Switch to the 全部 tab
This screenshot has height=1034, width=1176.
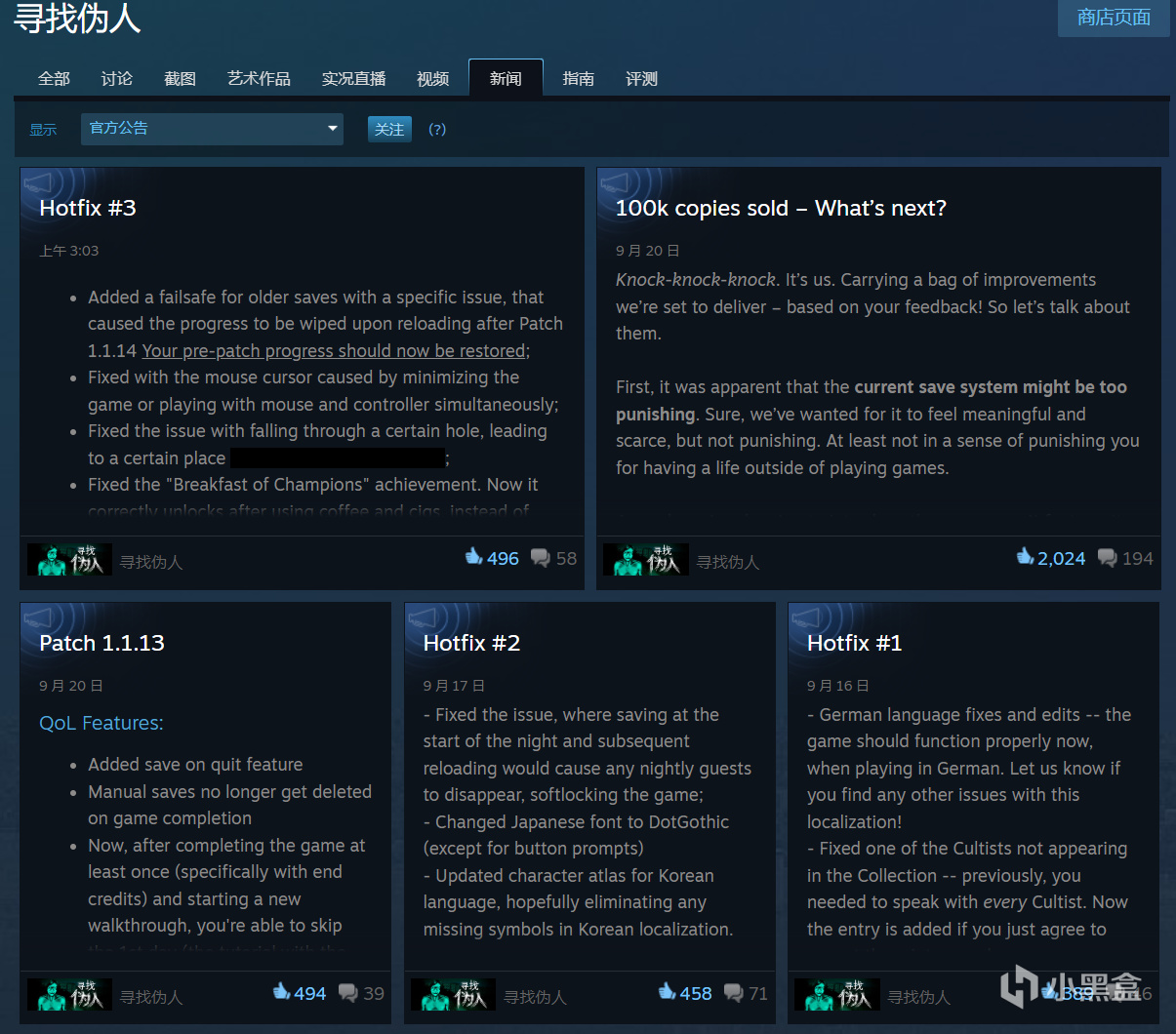(54, 79)
